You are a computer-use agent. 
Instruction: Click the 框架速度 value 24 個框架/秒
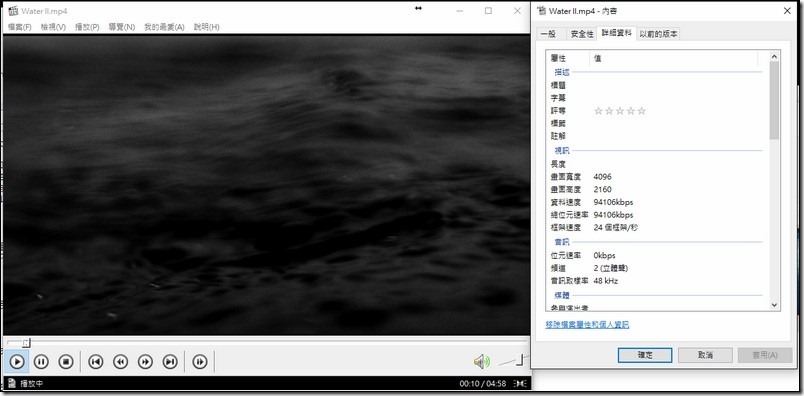615,227
